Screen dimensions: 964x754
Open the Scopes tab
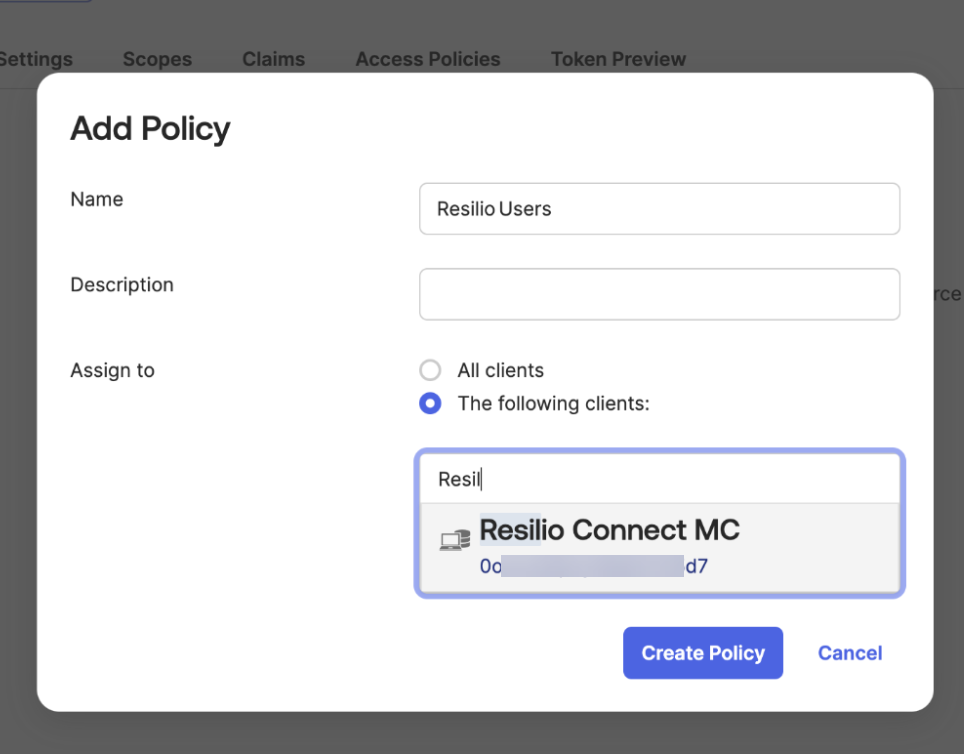157,59
